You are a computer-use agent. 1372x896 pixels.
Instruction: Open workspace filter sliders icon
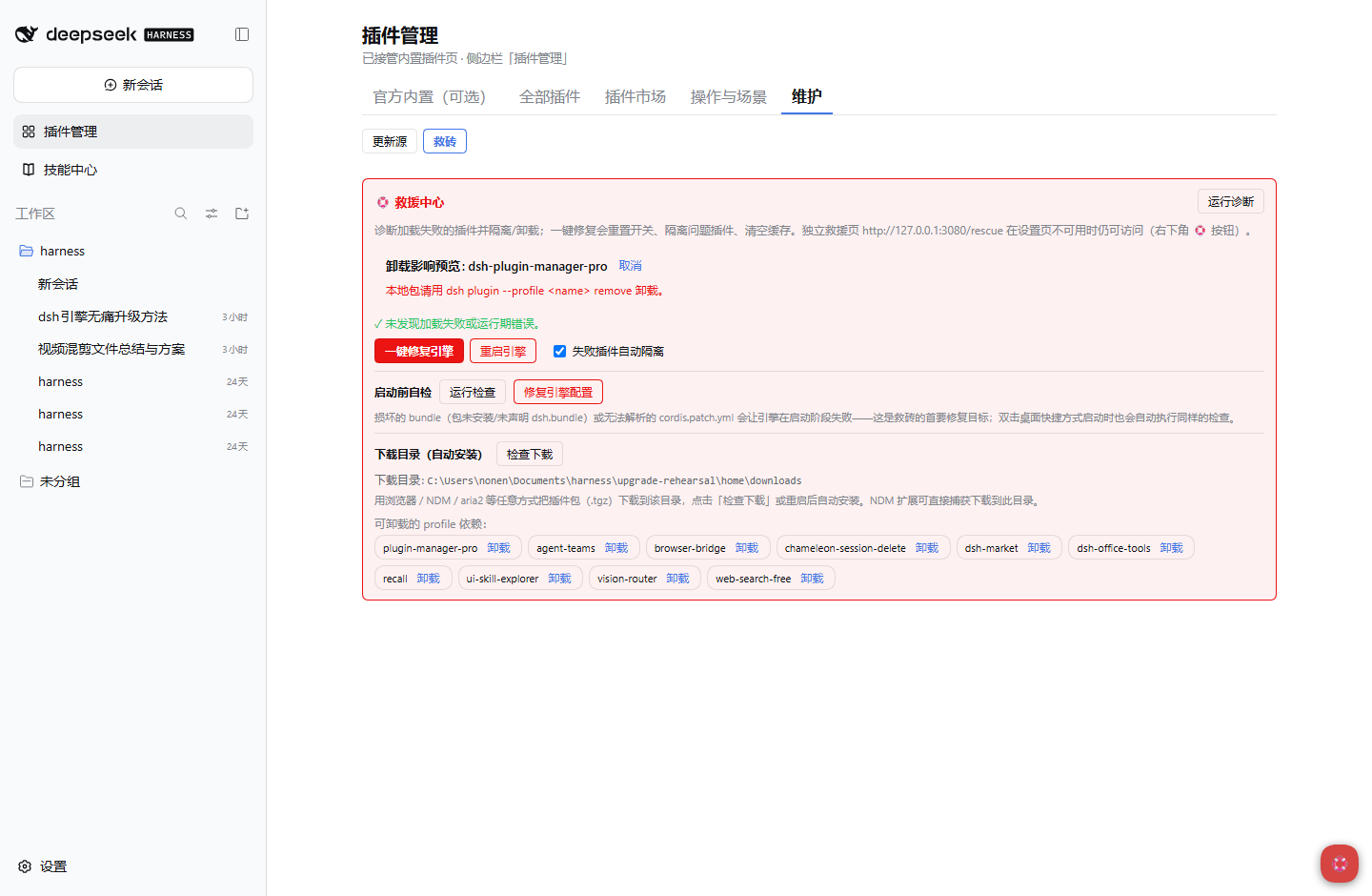point(212,214)
